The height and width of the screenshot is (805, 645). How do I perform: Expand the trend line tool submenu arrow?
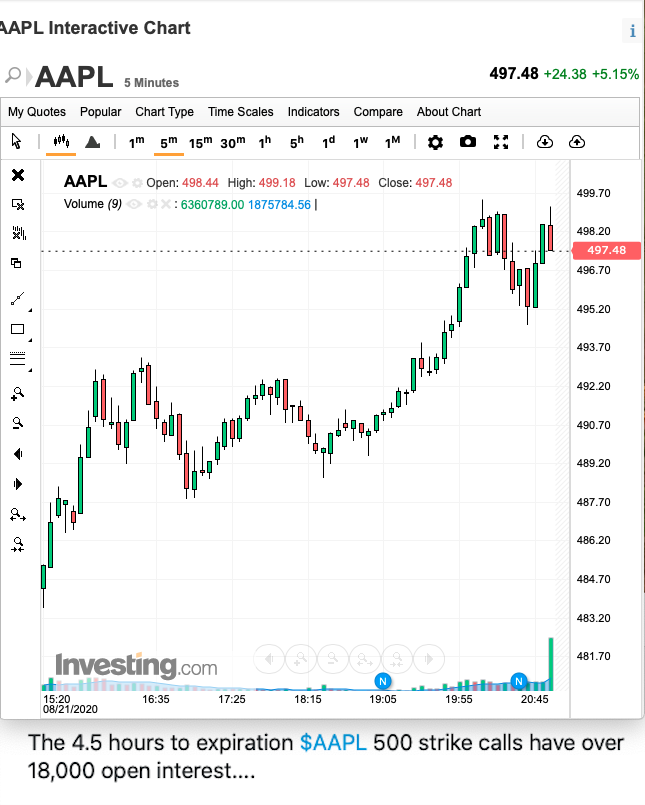[x=30, y=310]
